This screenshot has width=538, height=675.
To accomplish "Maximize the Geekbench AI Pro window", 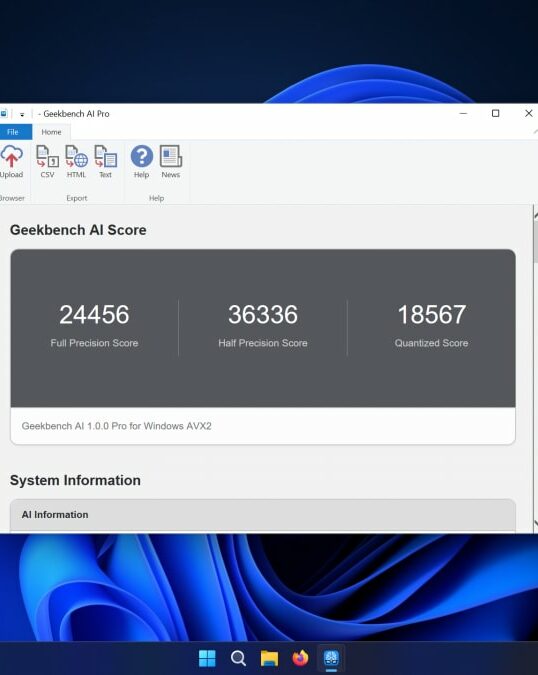I will pos(495,113).
